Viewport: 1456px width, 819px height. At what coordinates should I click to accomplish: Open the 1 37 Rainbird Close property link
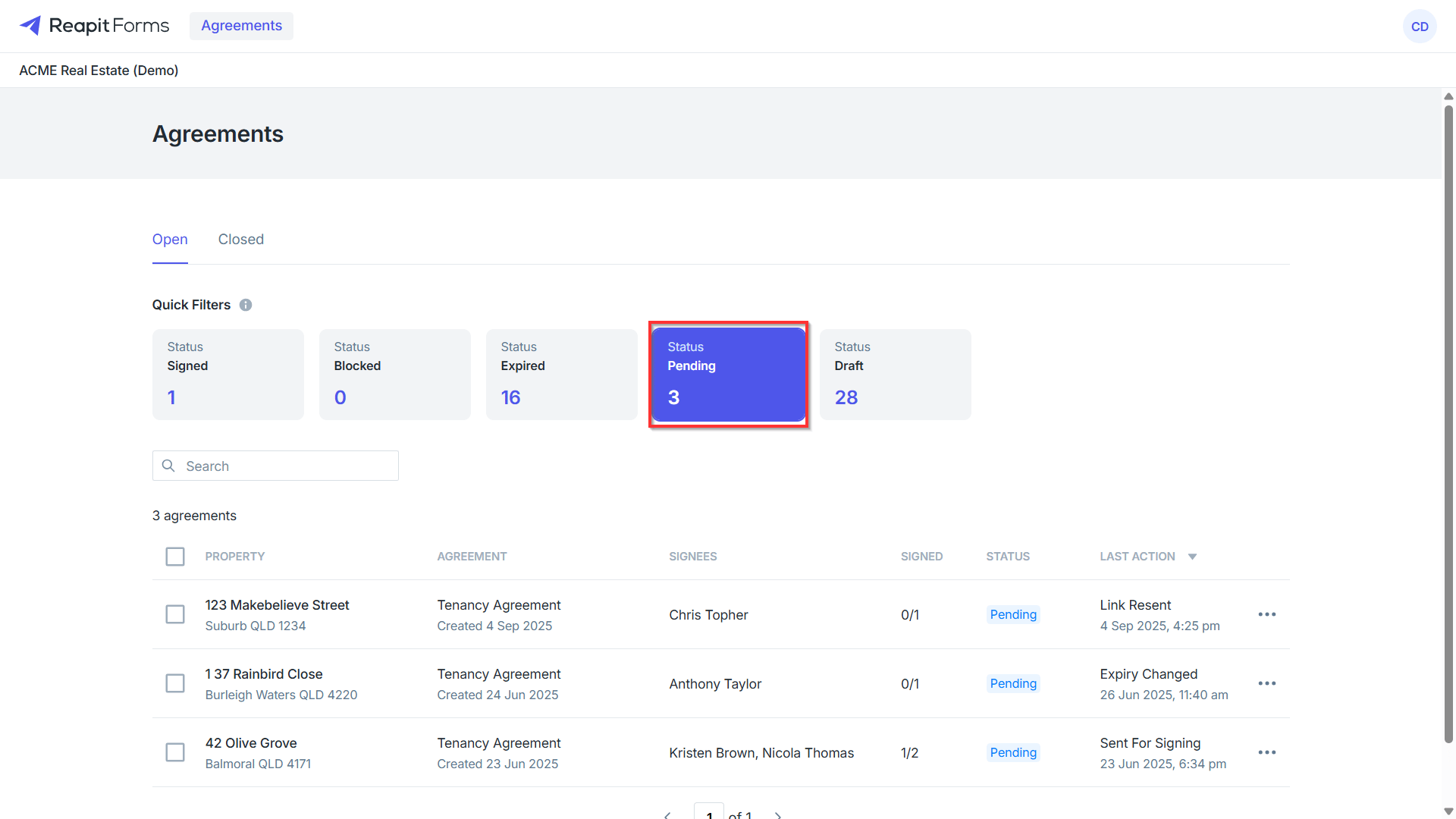[264, 674]
